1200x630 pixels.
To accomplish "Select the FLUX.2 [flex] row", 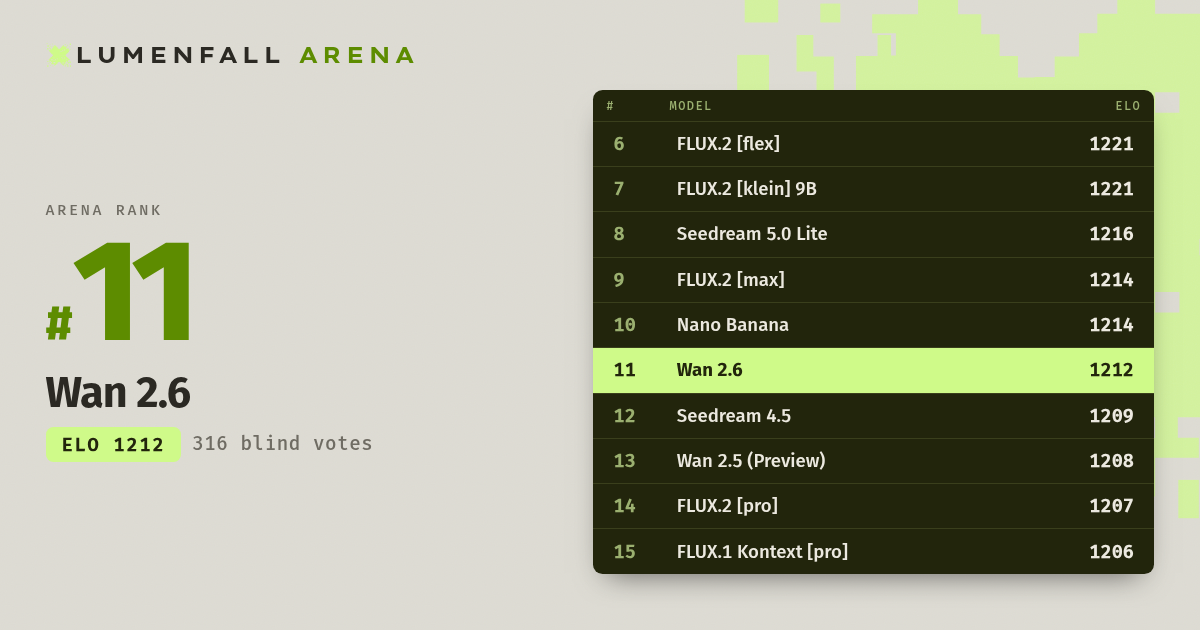I will coord(873,144).
